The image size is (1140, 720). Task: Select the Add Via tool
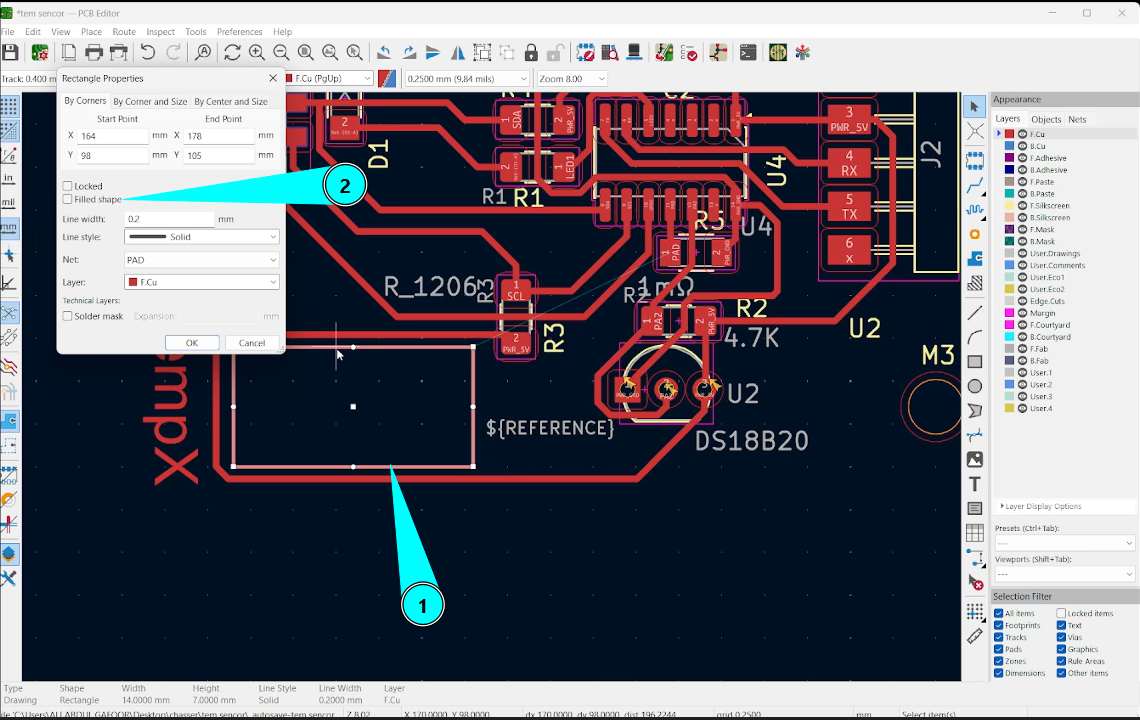click(974, 234)
